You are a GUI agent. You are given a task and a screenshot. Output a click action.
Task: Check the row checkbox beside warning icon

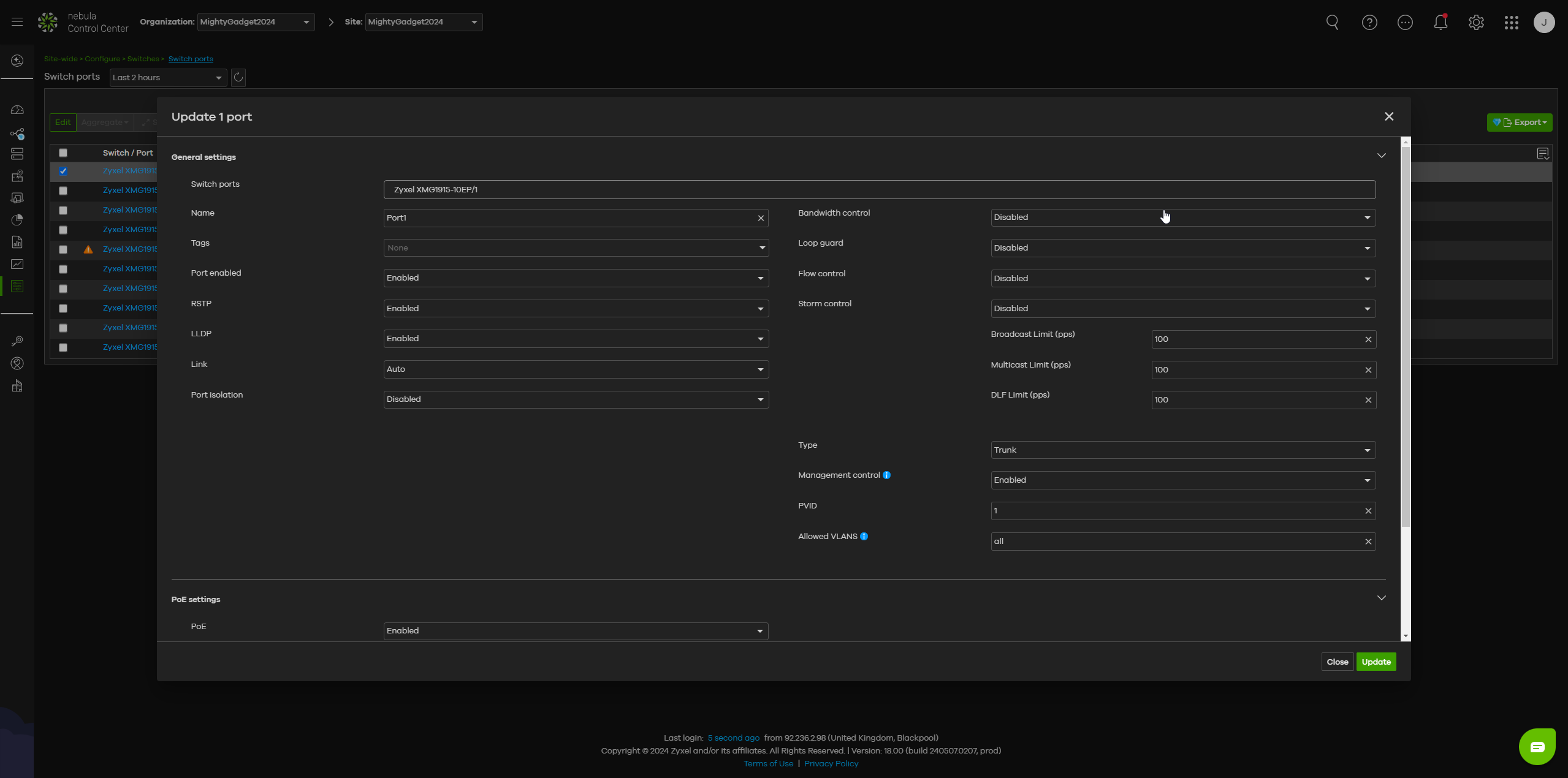tap(63, 250)
